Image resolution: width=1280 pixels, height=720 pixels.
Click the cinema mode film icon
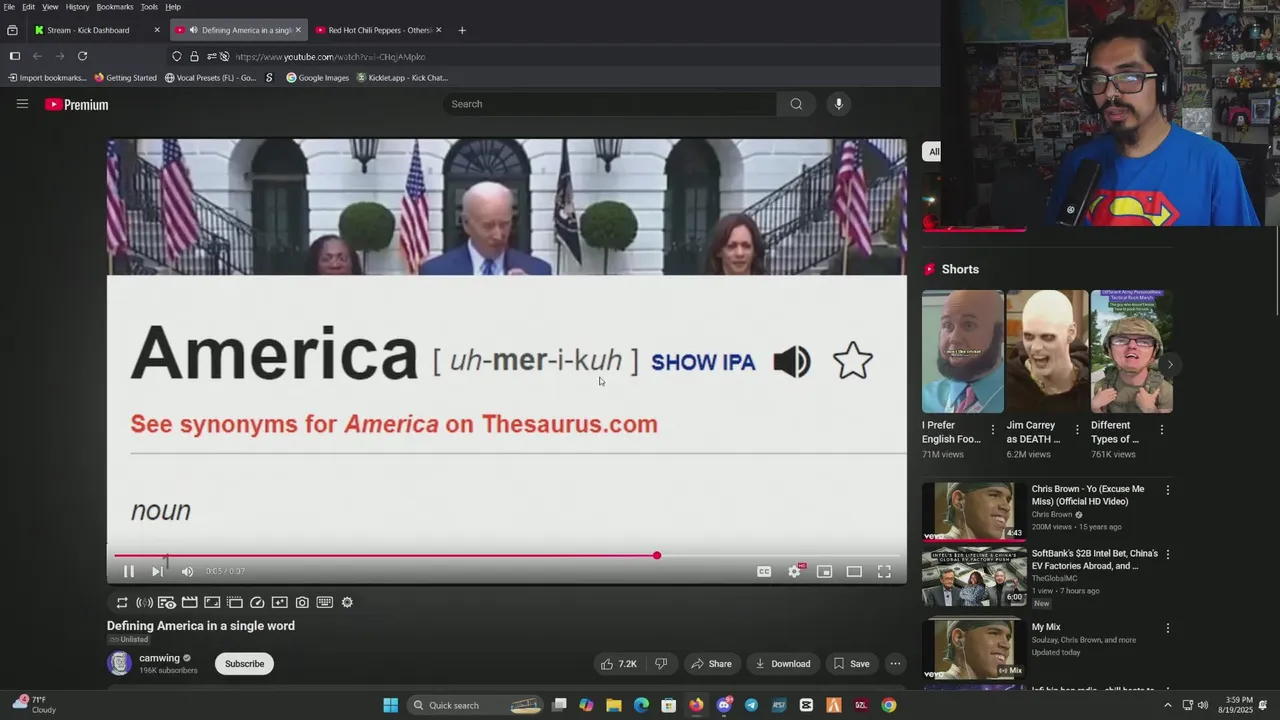pyautogui.click(x=189, y=602)
